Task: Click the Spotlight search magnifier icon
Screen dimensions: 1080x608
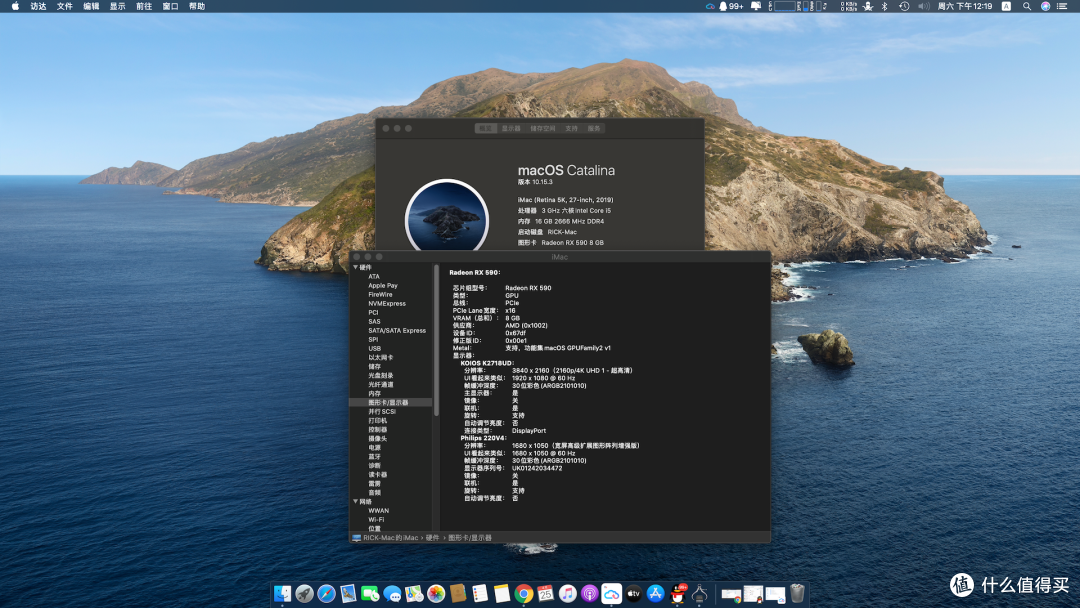Action: pyautogui.click(x=1026, y=6)
